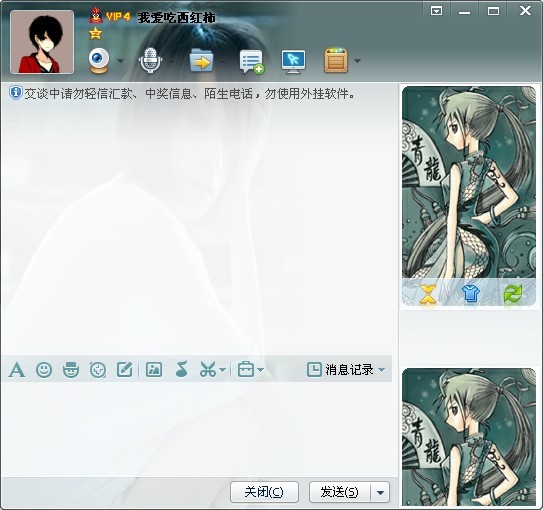Image resolution: width=543 pixels, height=510 pixels.
Task: Start a video call with webcam icon
Action: pyautogui.click(x=99, y=61)
